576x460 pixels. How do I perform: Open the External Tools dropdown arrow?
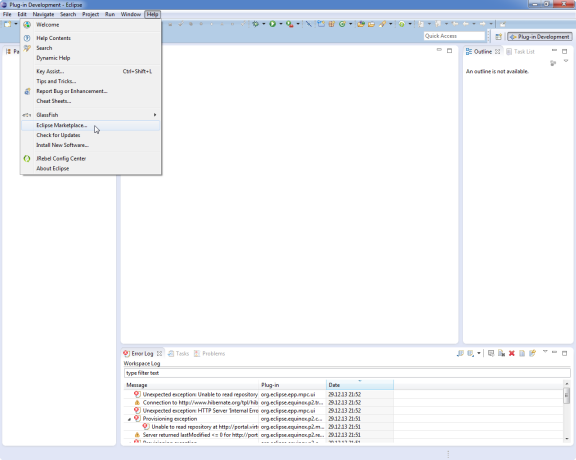click(298, 24)
